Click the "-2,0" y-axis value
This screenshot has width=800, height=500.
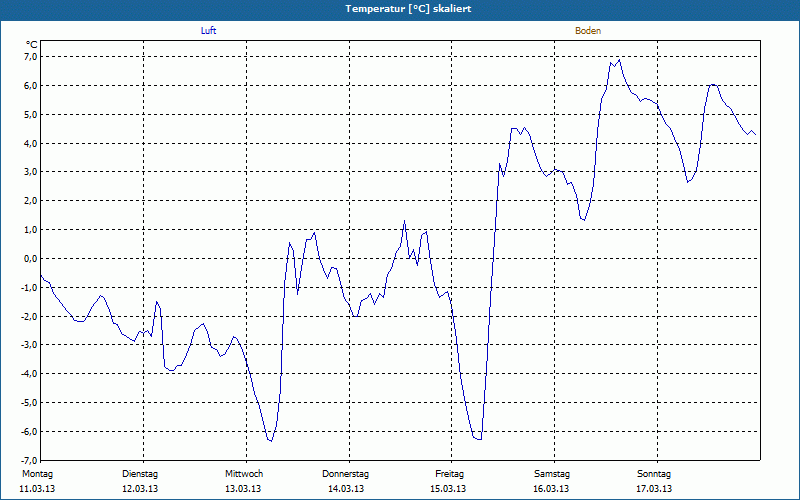coord(30,316)
